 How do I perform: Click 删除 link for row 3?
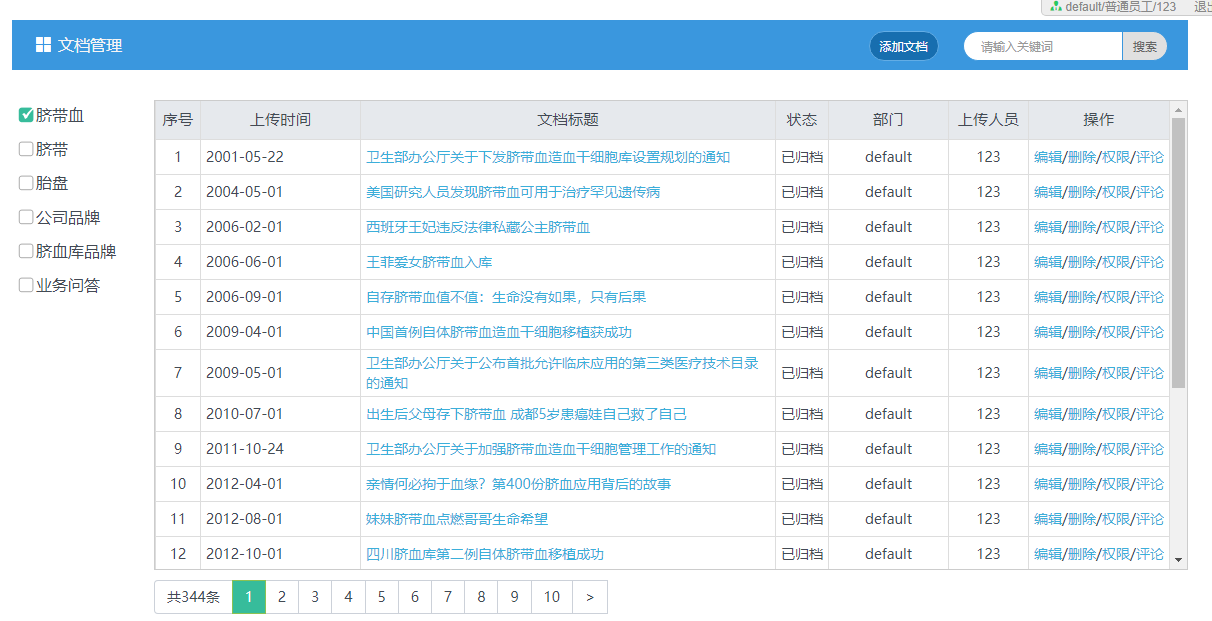coord(1082,227)
